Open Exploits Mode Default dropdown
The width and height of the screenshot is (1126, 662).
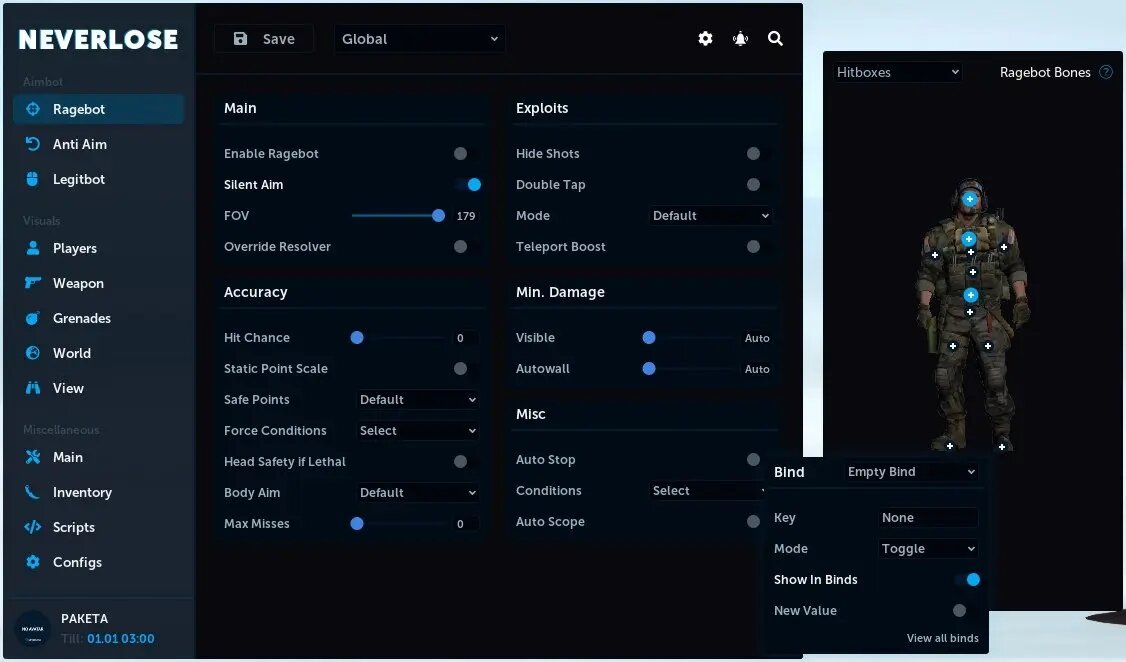710,215
